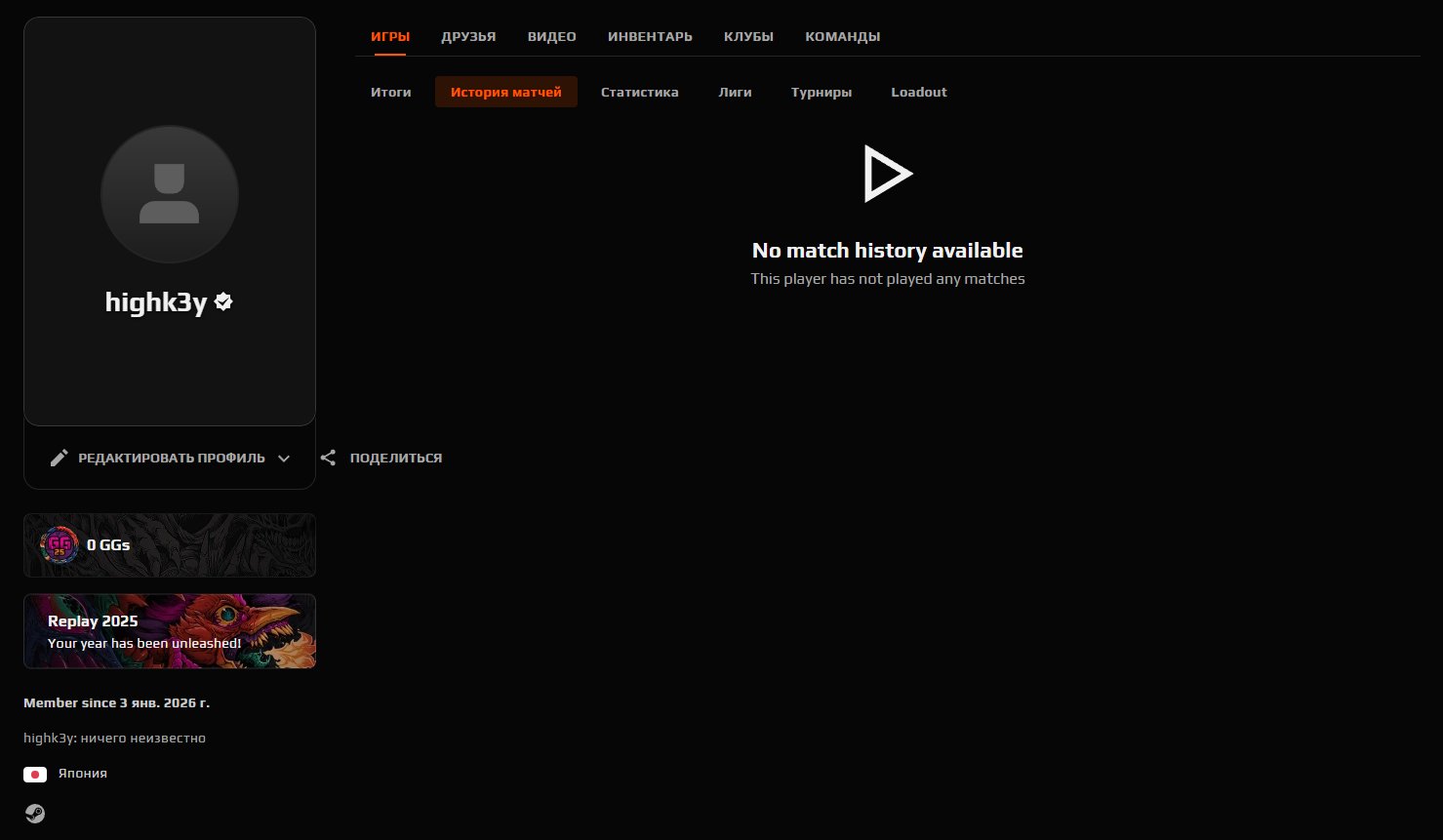Viewport: 1443px width, 840px height.
Task: Switch to the ВИДЕО tab
Action: tap(552, 36)
